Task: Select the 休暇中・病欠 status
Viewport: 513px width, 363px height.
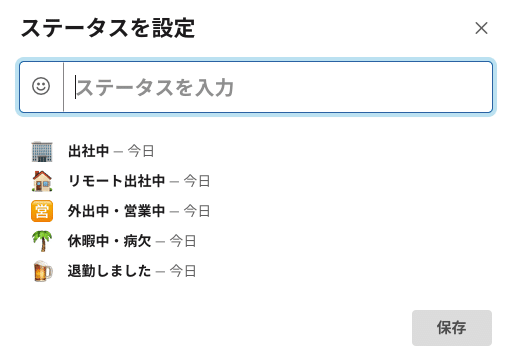Action: [110, 241]
